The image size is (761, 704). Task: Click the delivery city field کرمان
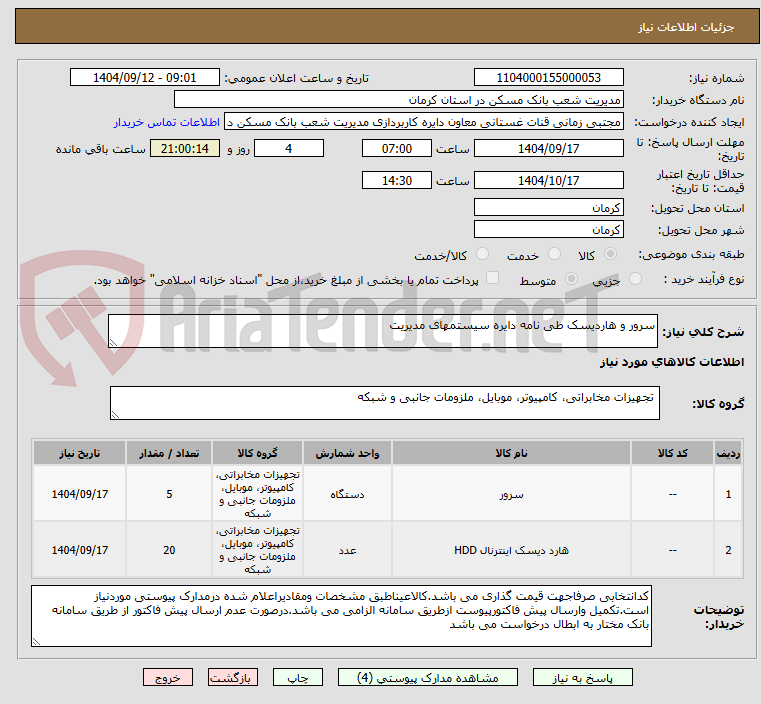point(548,229)
